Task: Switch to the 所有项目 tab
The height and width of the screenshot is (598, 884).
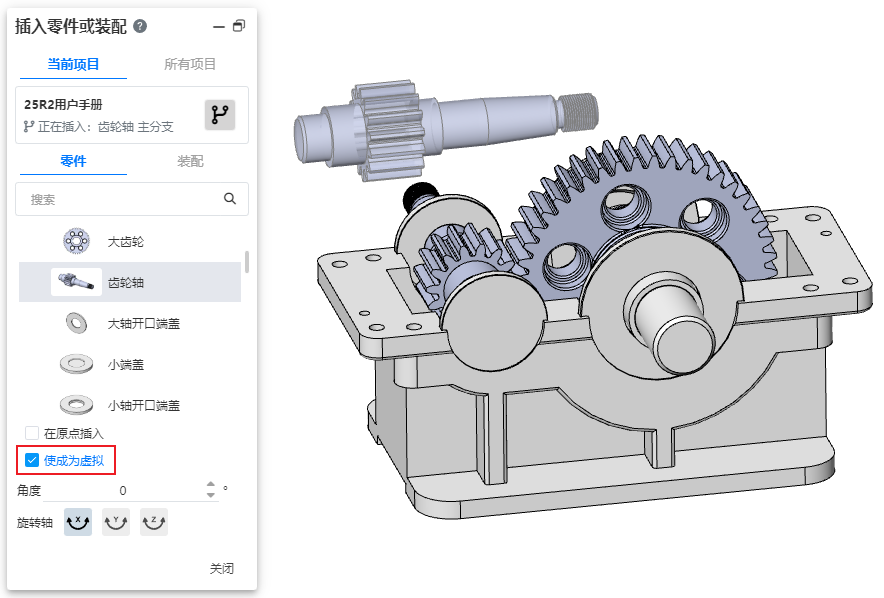Action: [190, 64]
